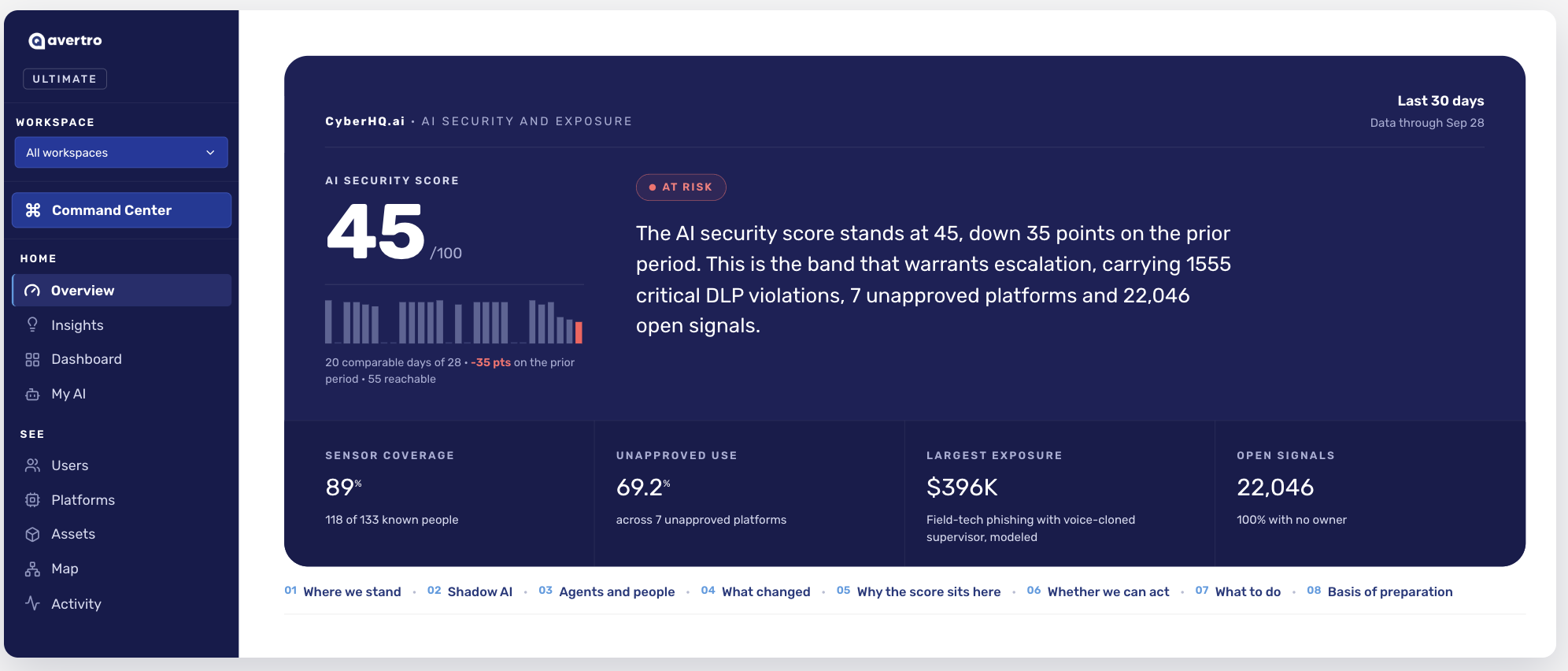Go to Why the score sits here
The image size is (1568, 671).
click(x=919, y=591)
